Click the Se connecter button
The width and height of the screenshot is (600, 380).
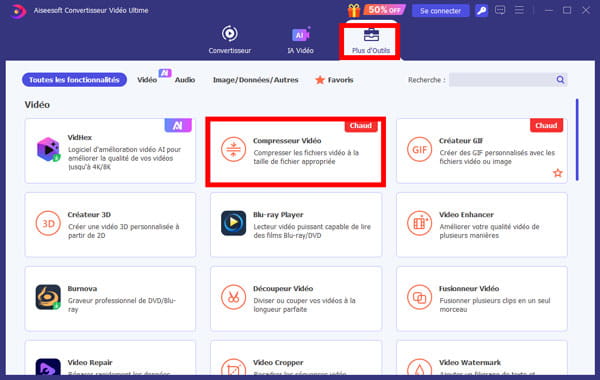pyautogui.click(x=440, y=11)
